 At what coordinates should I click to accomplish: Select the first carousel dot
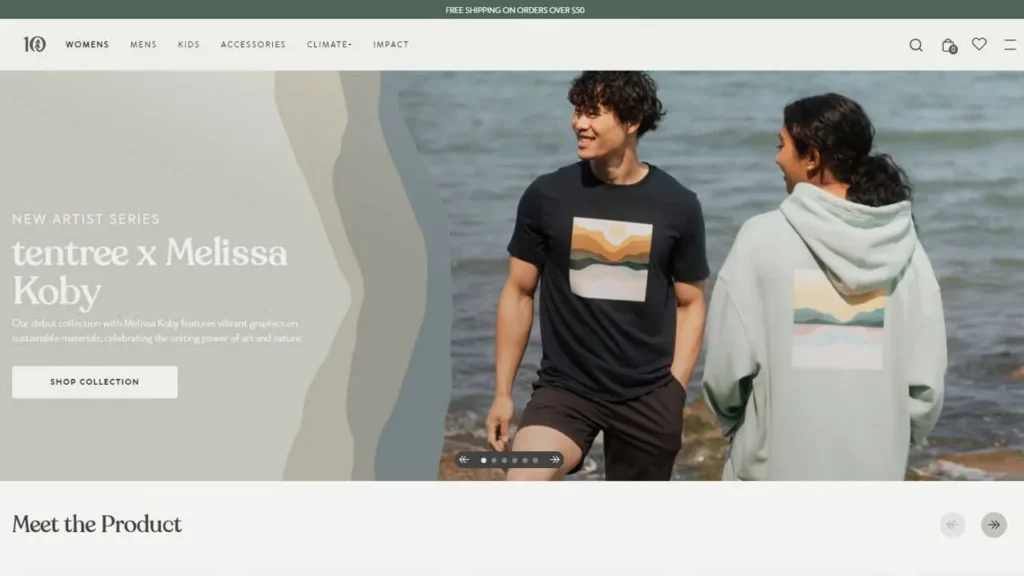pyautogui.click(x=483, y=460)
